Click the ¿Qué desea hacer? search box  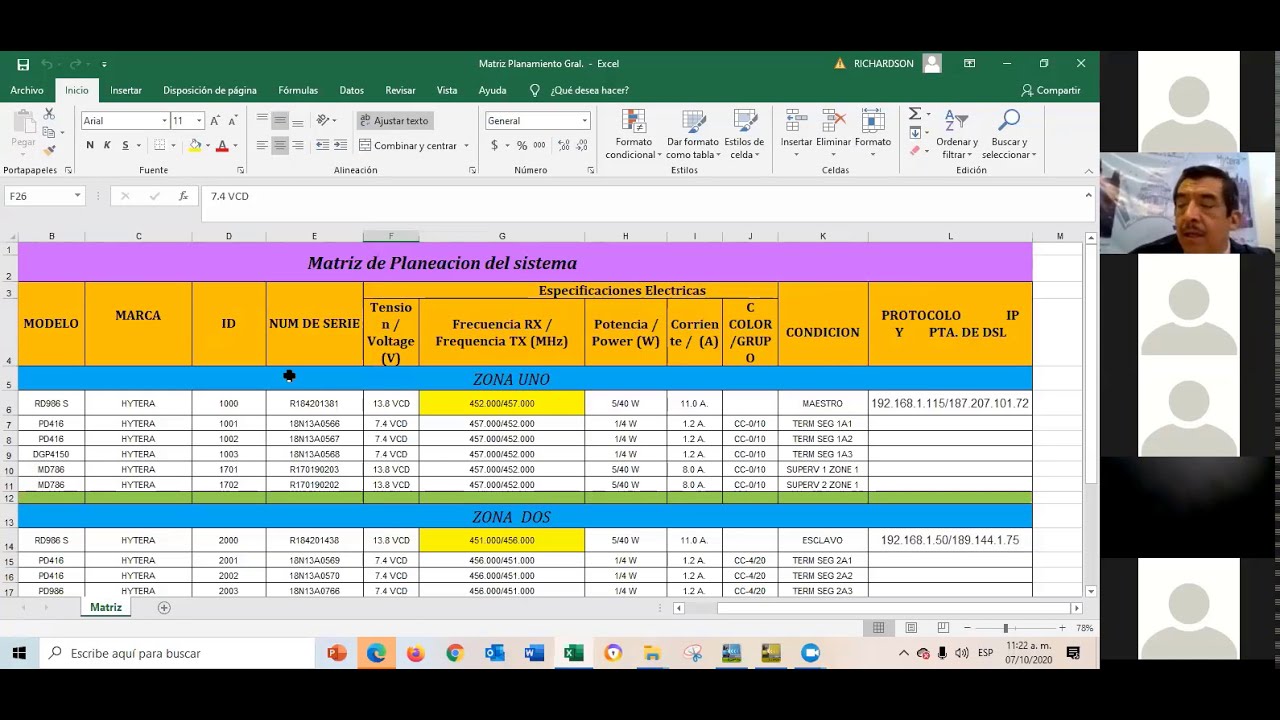[579, 90]
